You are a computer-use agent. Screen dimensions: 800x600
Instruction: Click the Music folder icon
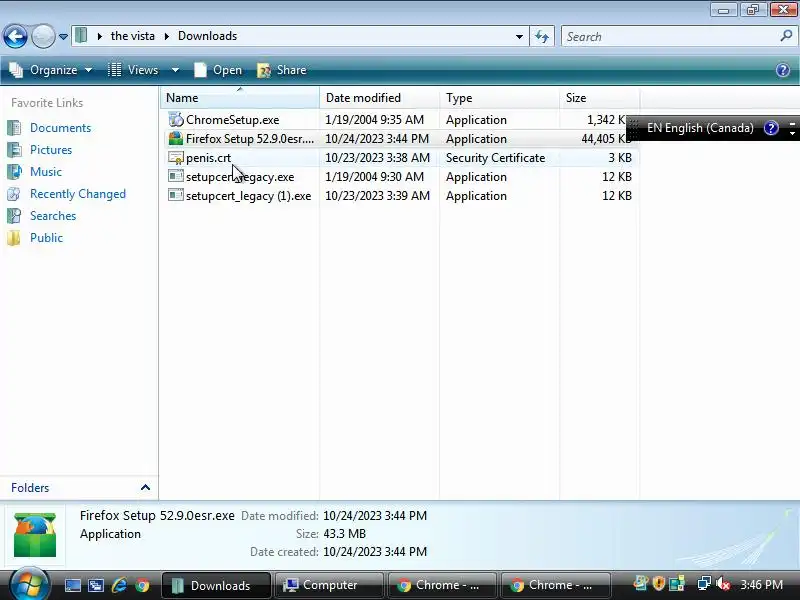coord(14,172)
